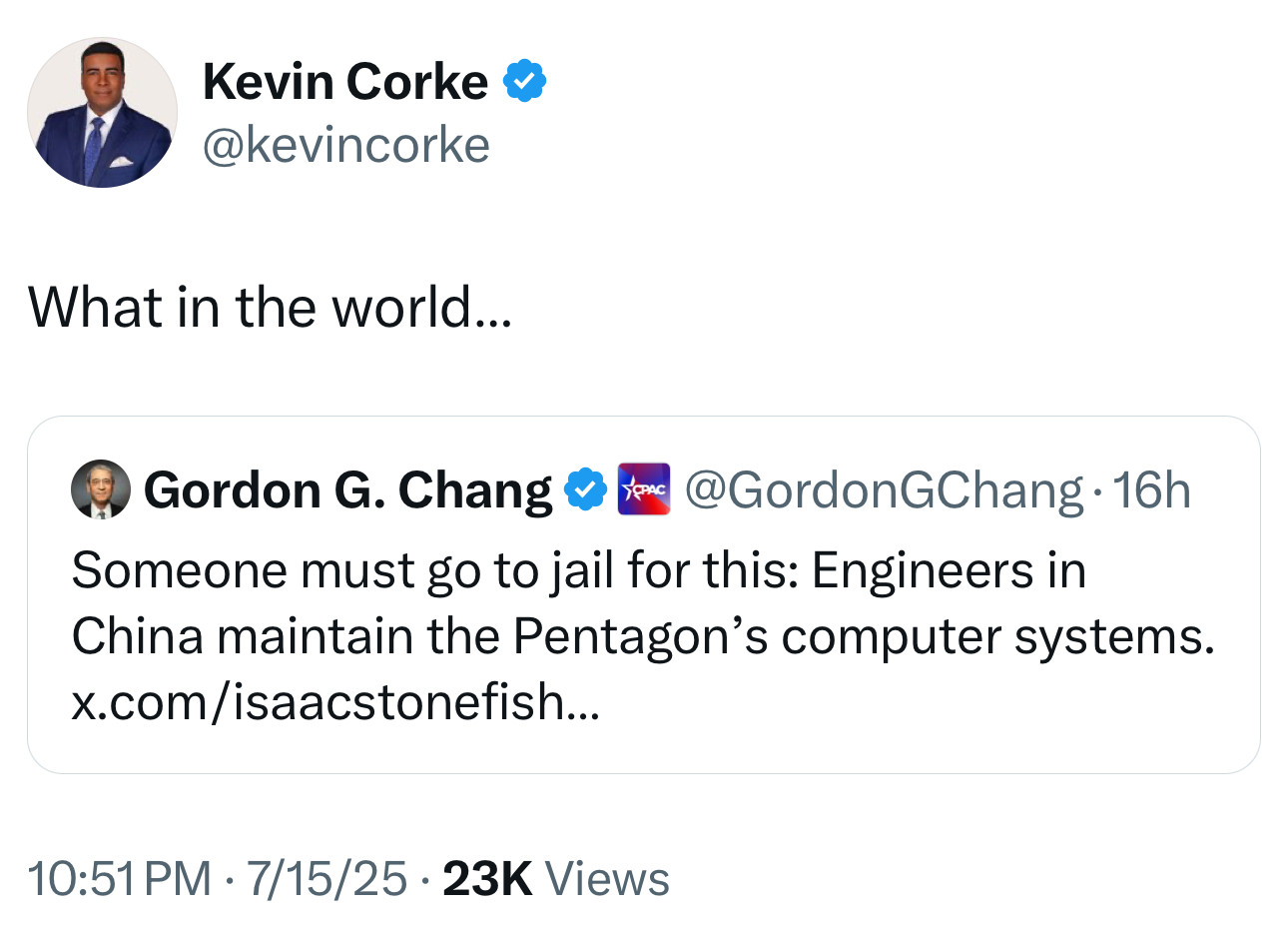Viewport: 1288px width, 936px height.
Task: Open the x.com/isaacstonefish… link
Action: pos(335,701)
